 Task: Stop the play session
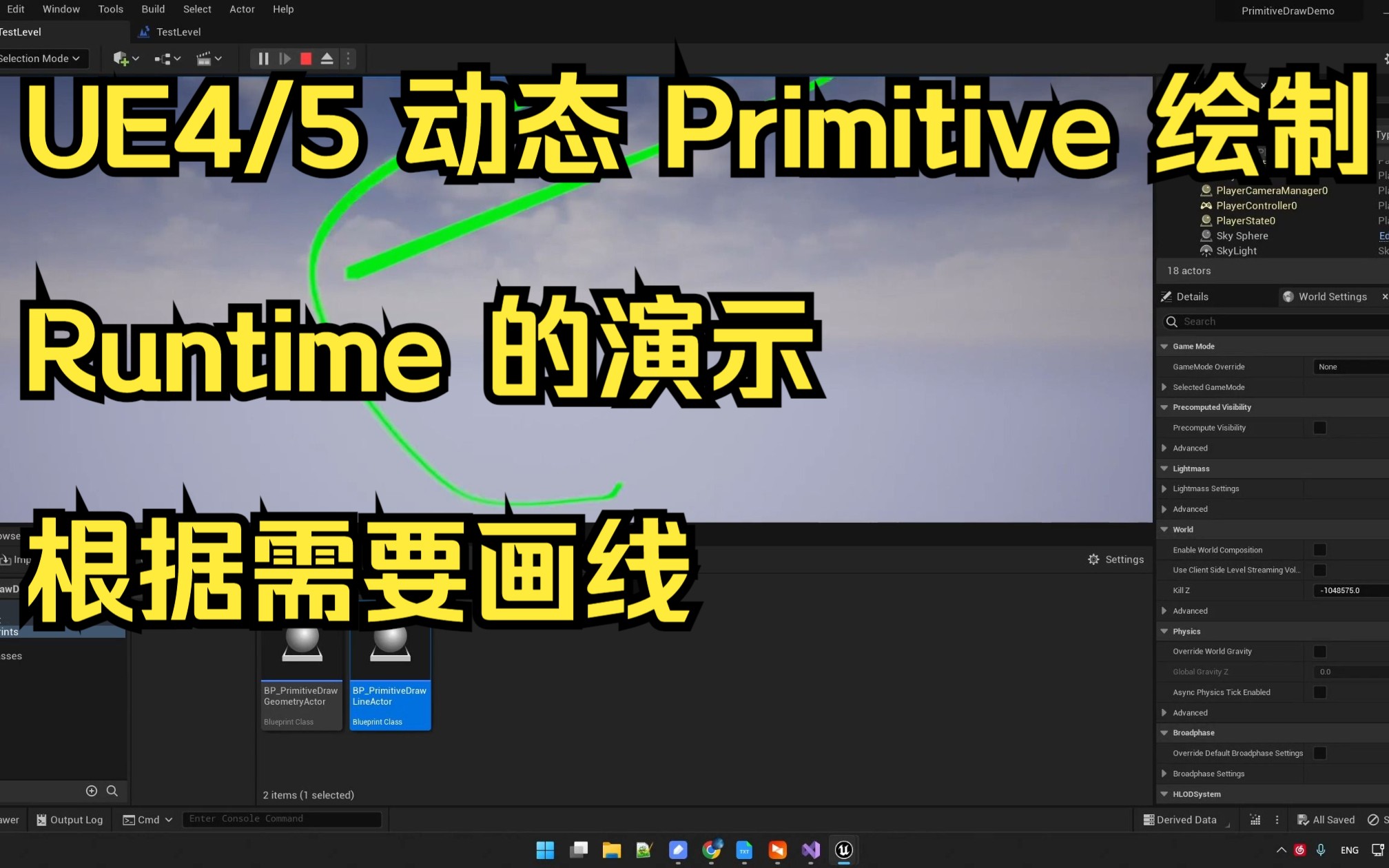(x=306, y=59)
